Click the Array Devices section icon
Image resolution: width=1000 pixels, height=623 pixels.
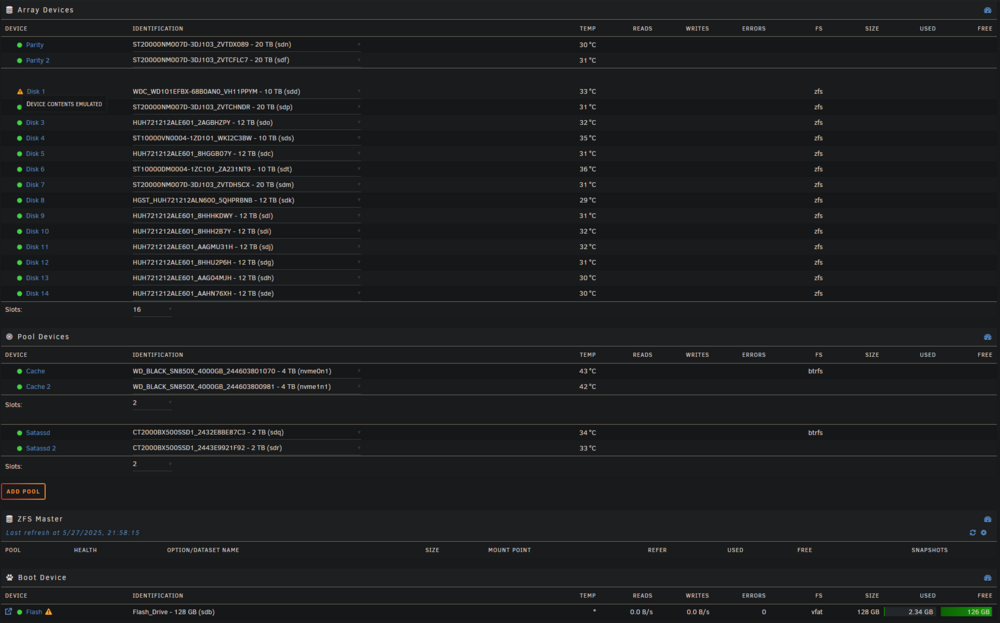[x=9, y=10]
